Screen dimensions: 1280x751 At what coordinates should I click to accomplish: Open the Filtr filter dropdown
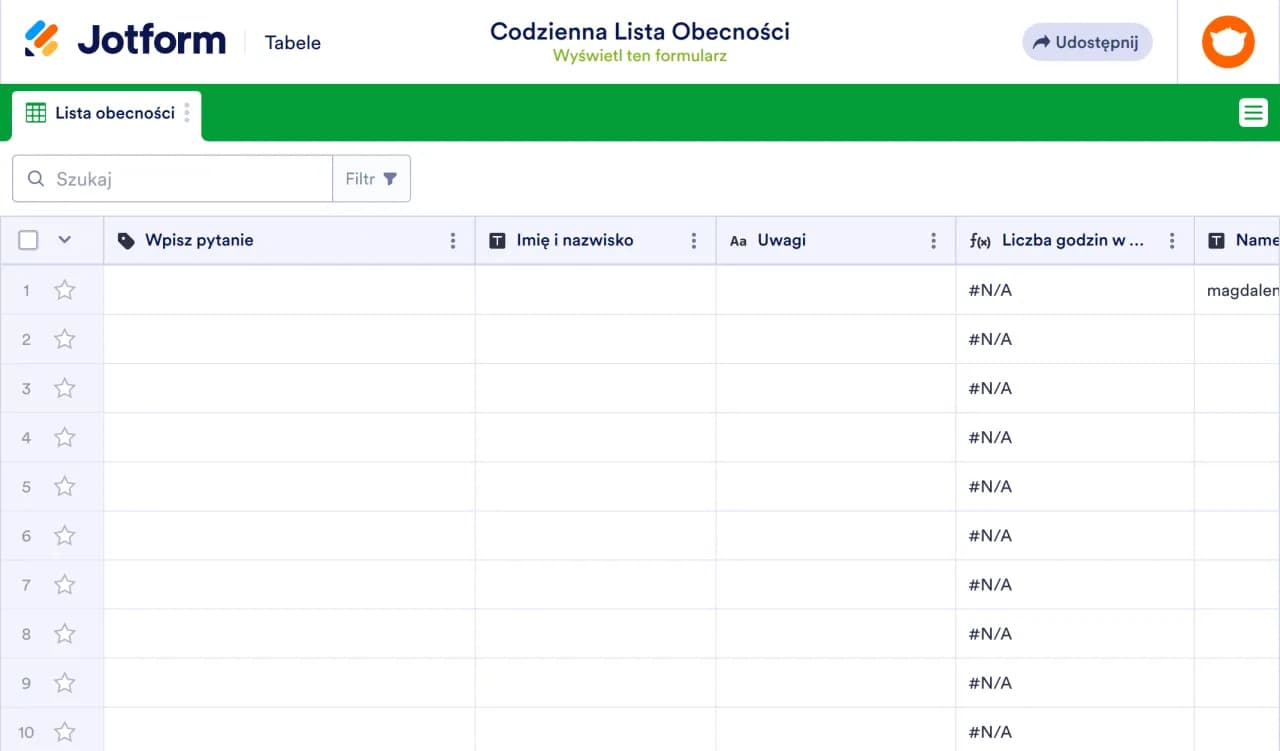tap(371, 179)
